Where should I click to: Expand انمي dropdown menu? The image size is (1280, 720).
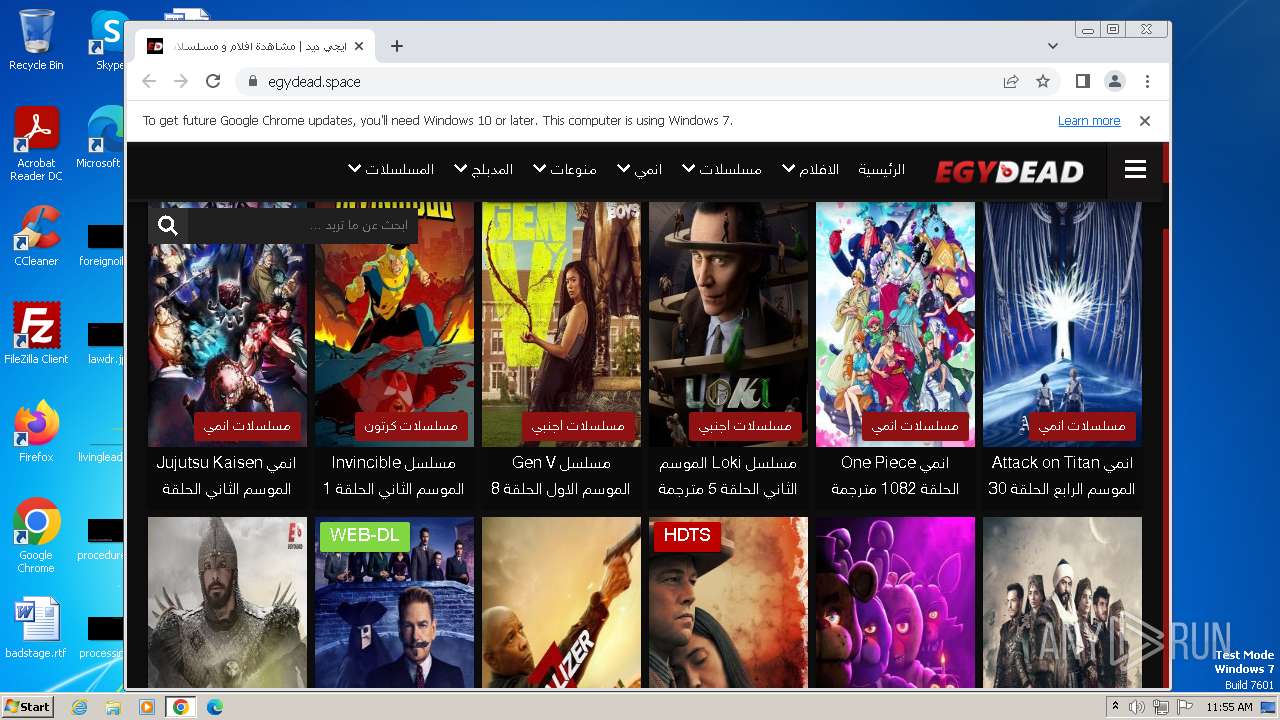click(x=640, y=170)
